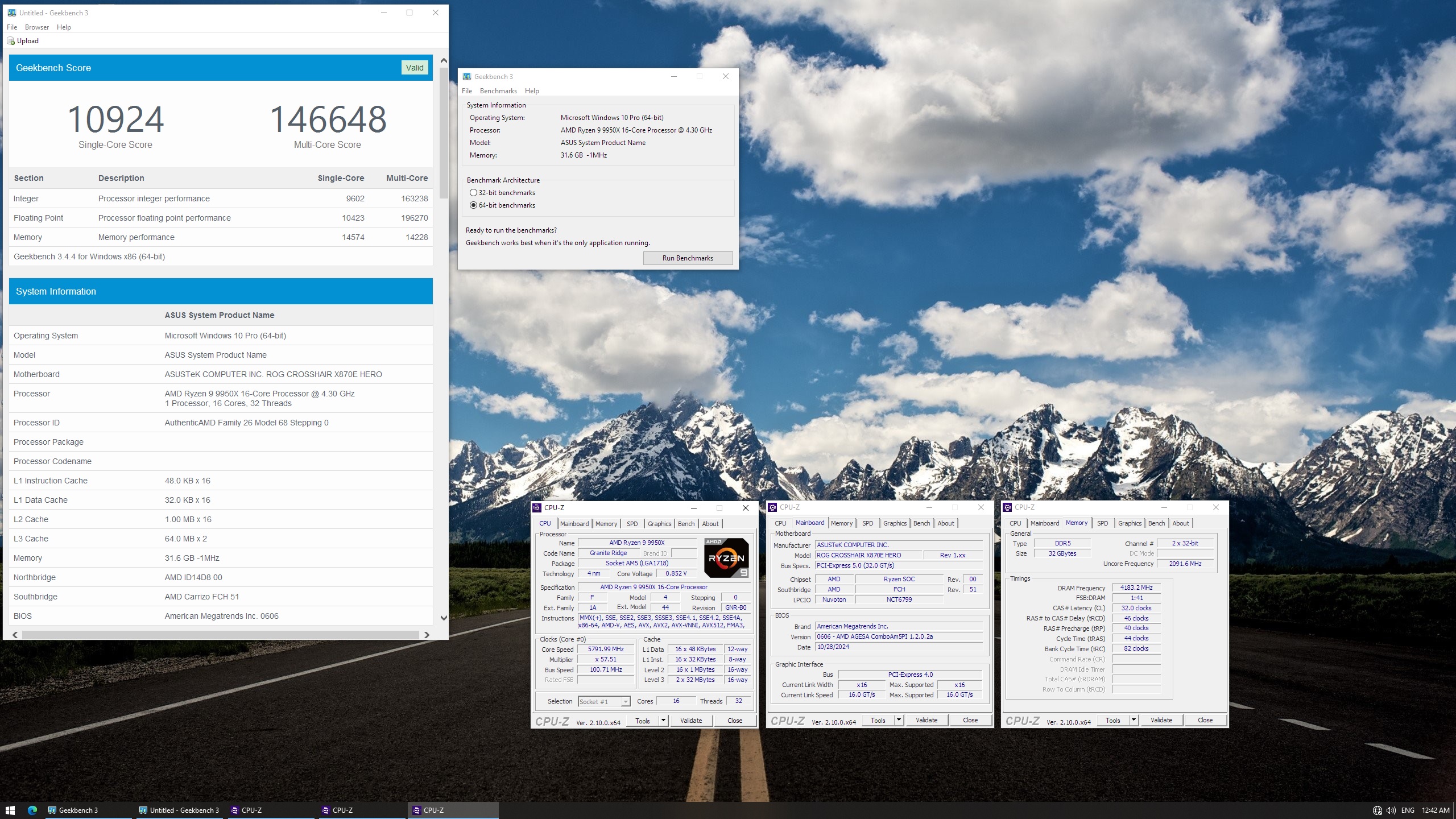Switch to Mainboard tab in first CPU-Z window
Screen dimensions: 1456x819
click(x=574, y=524)
